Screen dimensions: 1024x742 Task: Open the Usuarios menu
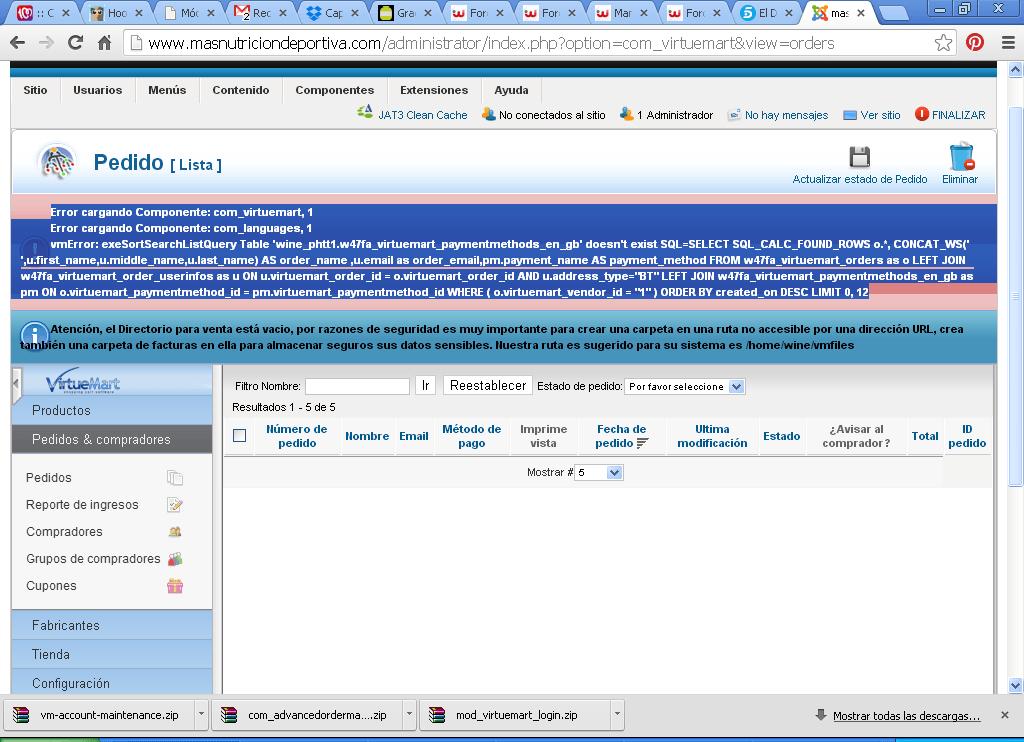[98, 90]
